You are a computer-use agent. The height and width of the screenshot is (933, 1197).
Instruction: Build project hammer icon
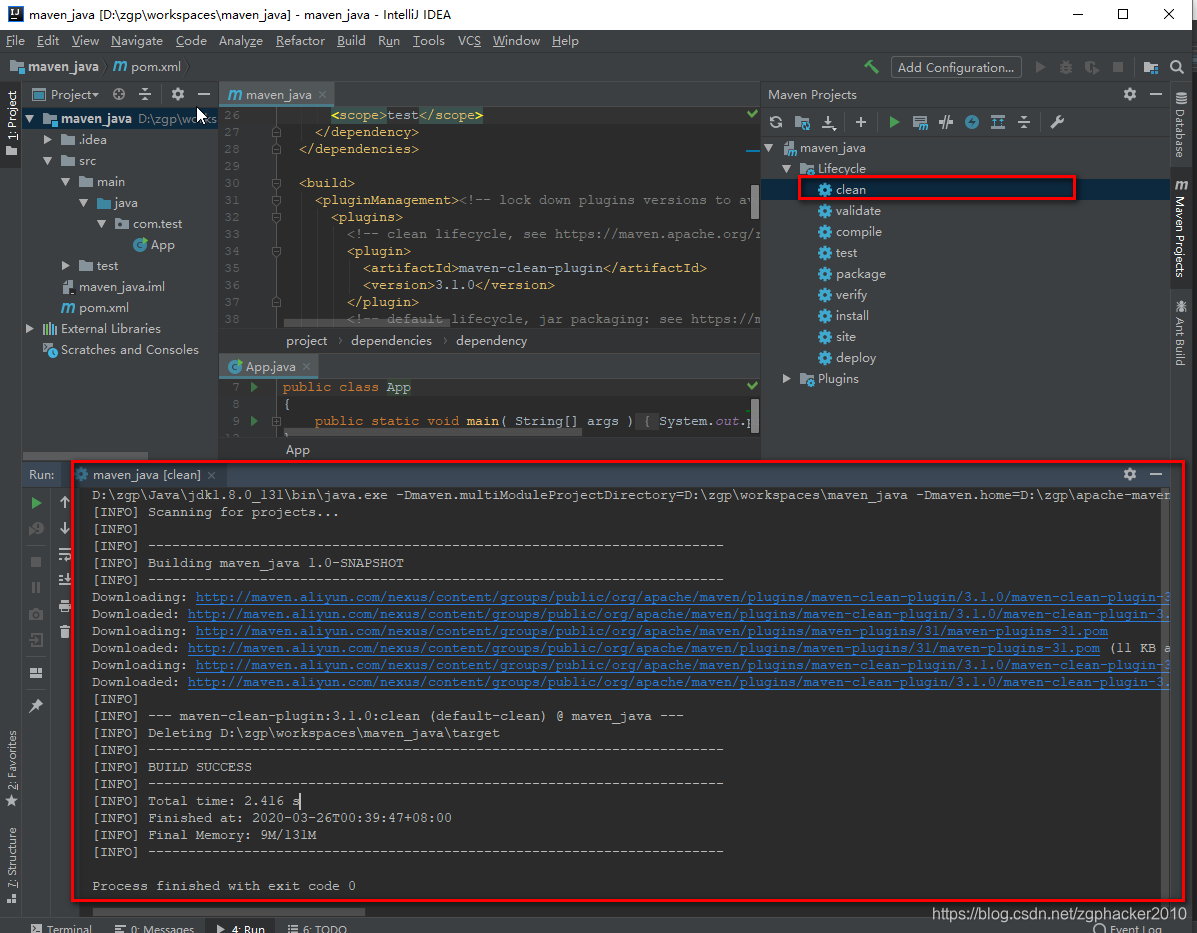click(x=871, y=67)
